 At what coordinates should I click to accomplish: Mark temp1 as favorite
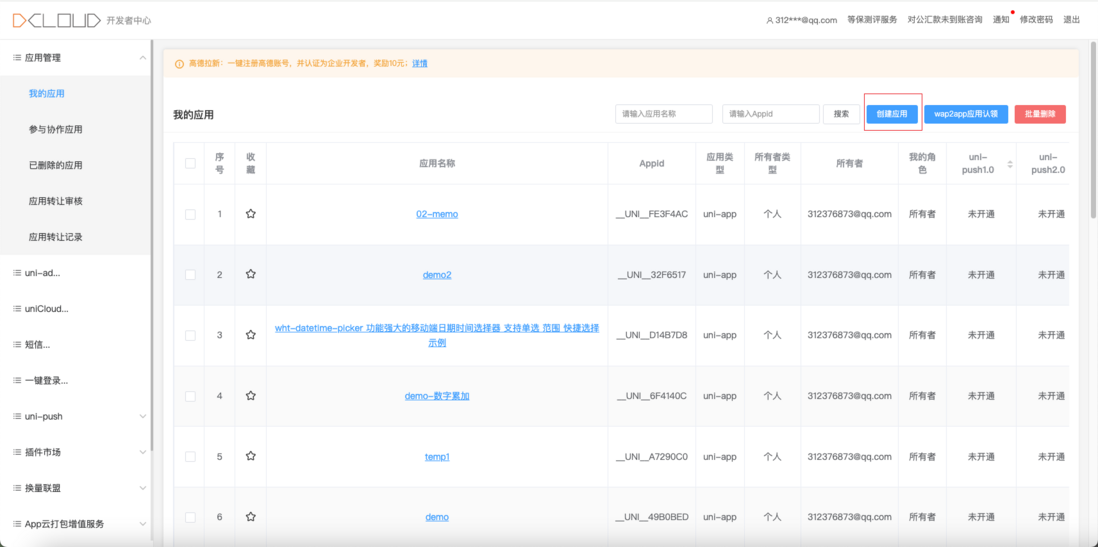251,457
